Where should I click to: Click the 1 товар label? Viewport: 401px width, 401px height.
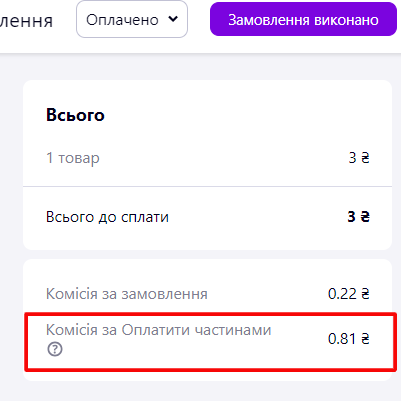[73, 158]
